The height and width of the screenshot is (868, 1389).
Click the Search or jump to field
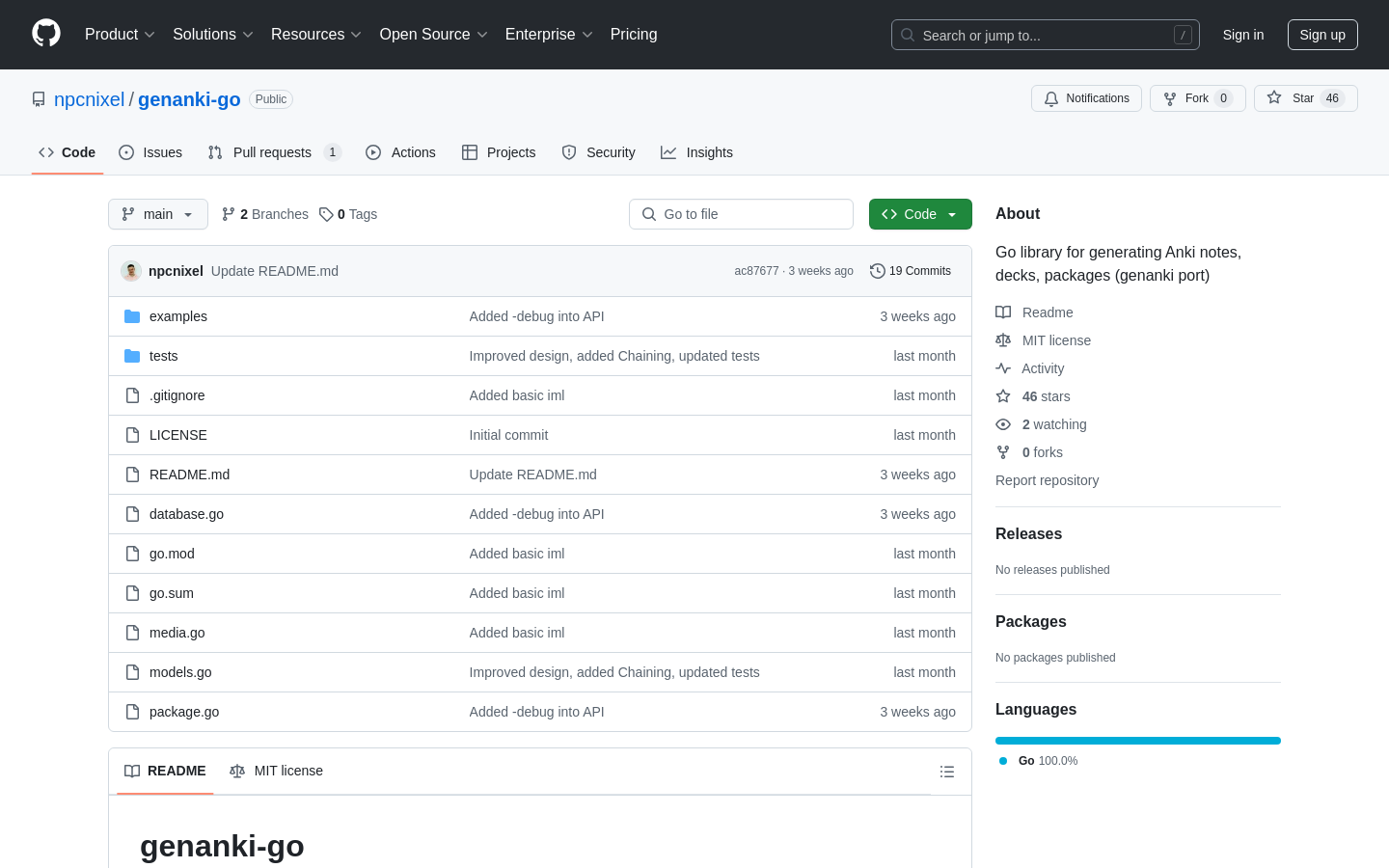tap(1046, 35)
